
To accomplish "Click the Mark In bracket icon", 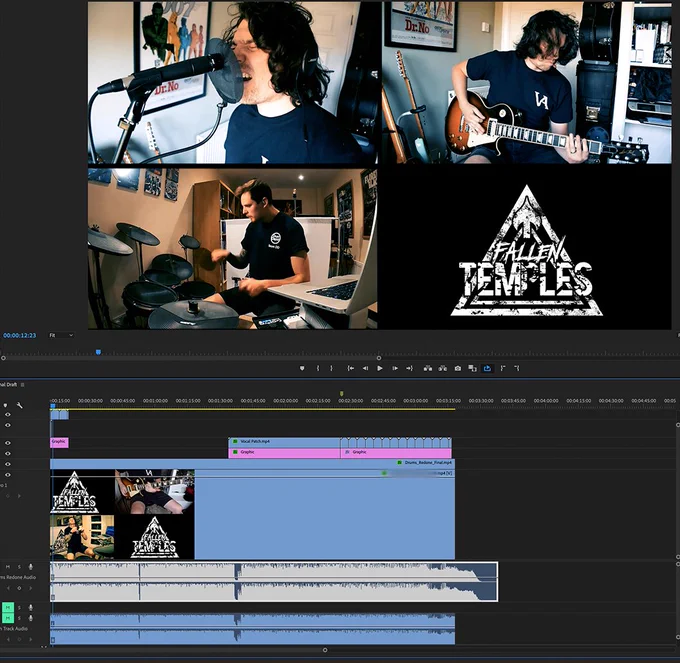I will click(x=318, y=368).
